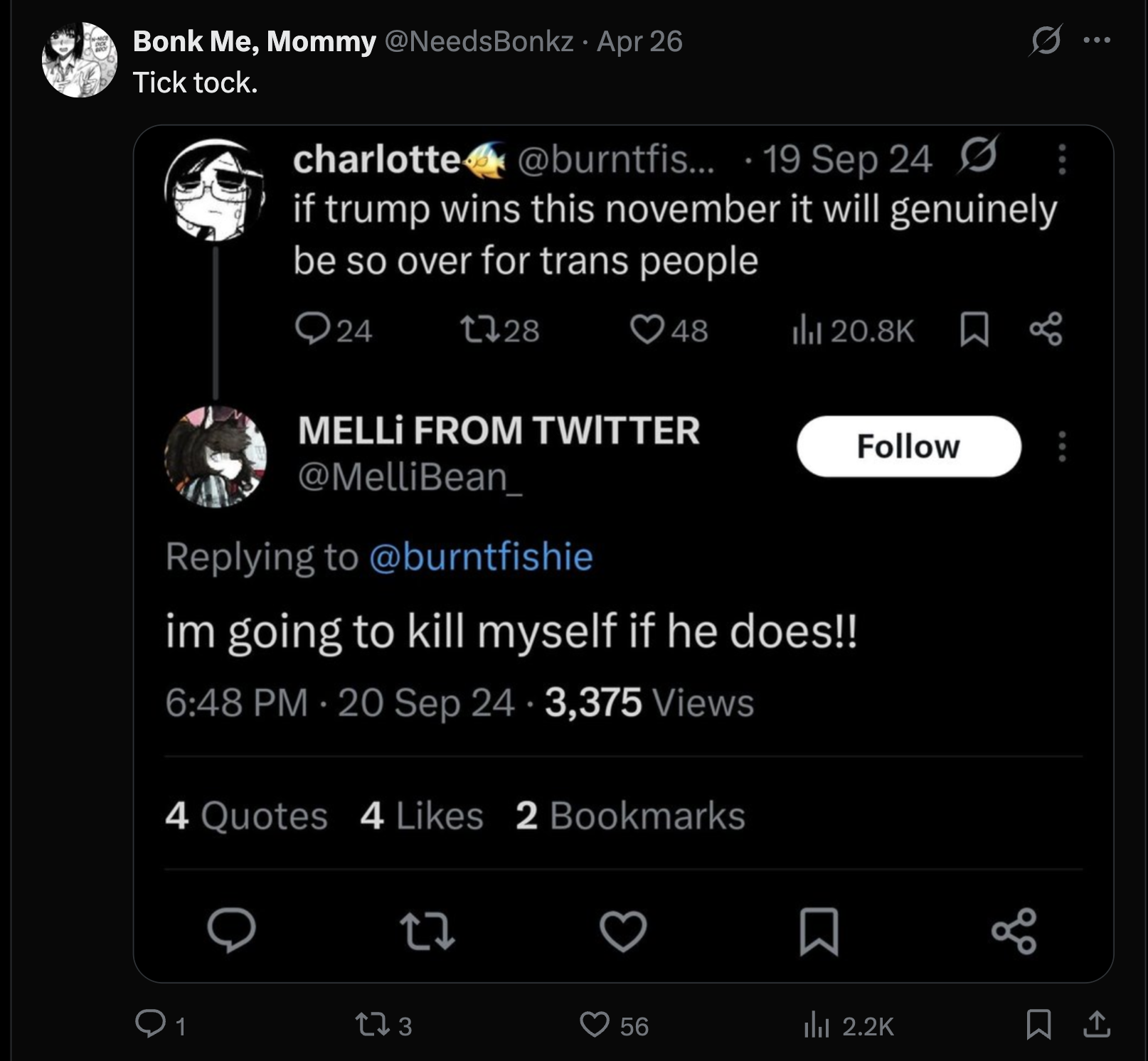
Task: Share the outer tweet
Action: (1097, 1025)
